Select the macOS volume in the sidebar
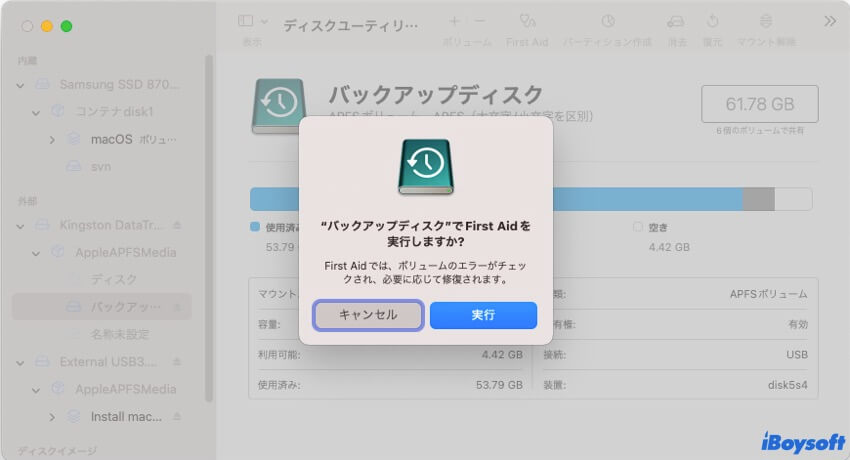The height and width of the screenshot is (460, 850). pos(112,139)
